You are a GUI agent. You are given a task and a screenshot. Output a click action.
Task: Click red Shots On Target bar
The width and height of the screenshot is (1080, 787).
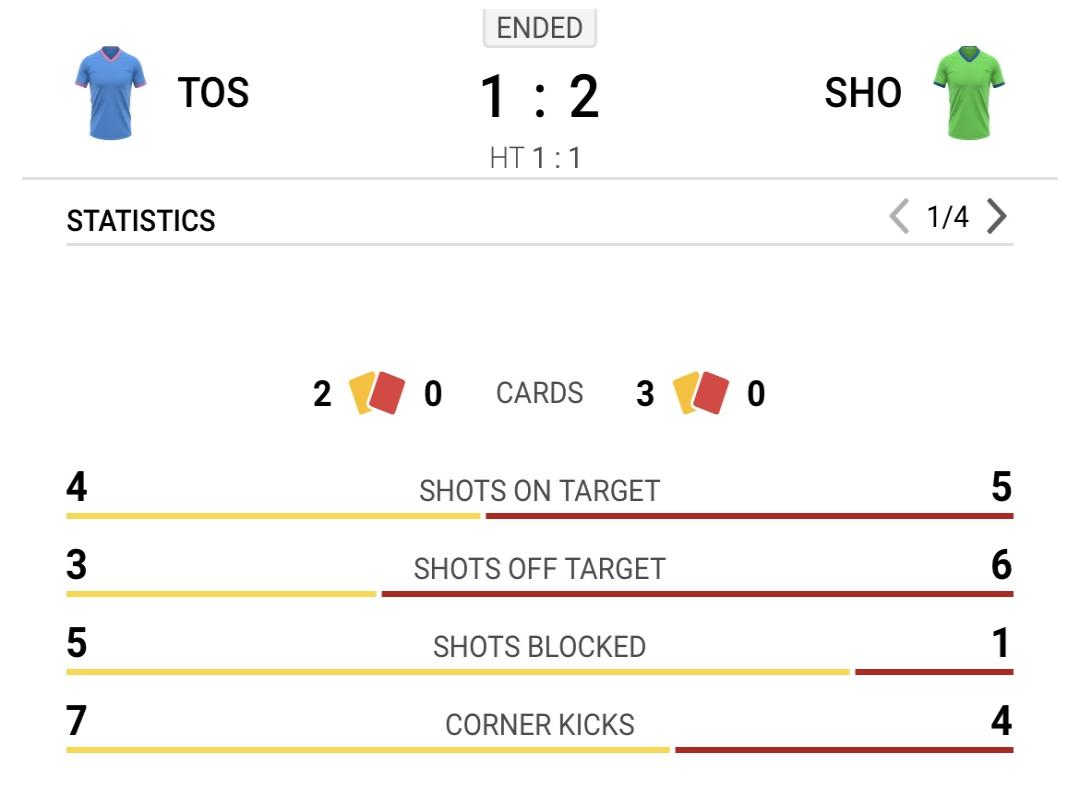click(749, 516)
